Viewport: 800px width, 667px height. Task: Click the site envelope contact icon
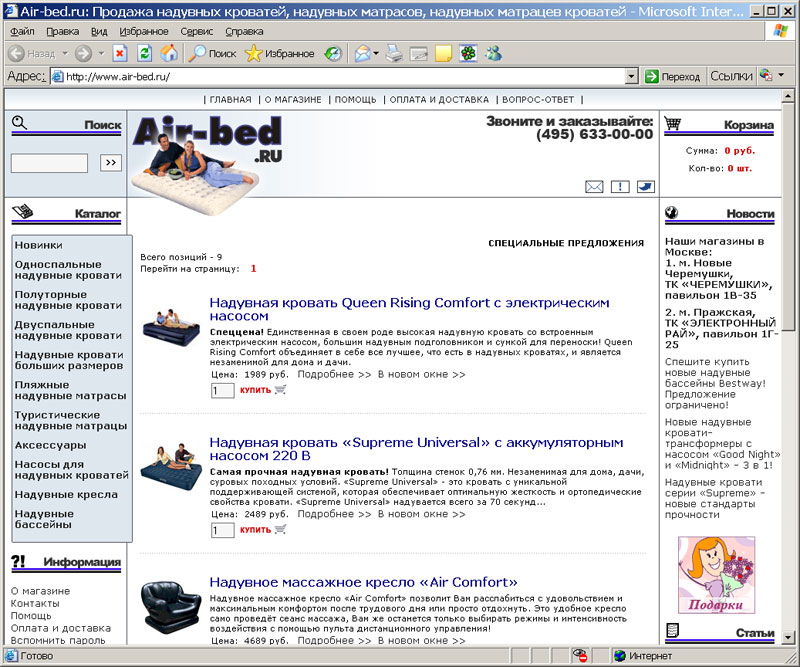point(594,187)
